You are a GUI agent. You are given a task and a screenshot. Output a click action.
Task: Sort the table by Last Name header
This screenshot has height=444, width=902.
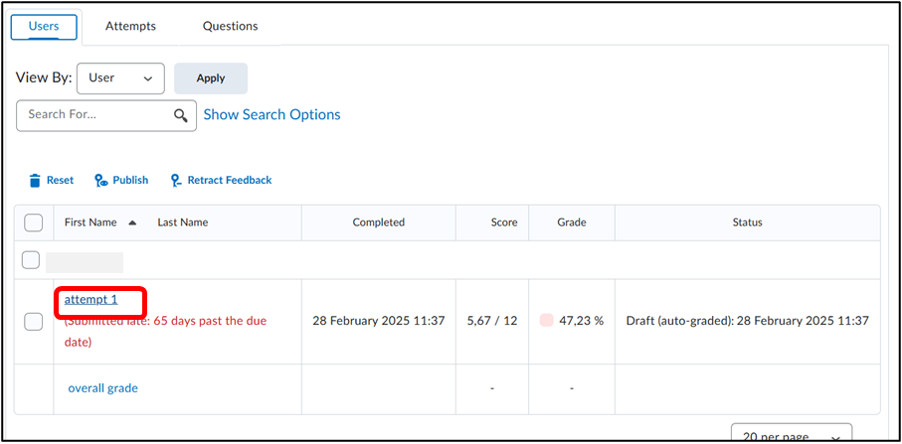(183, 223)
